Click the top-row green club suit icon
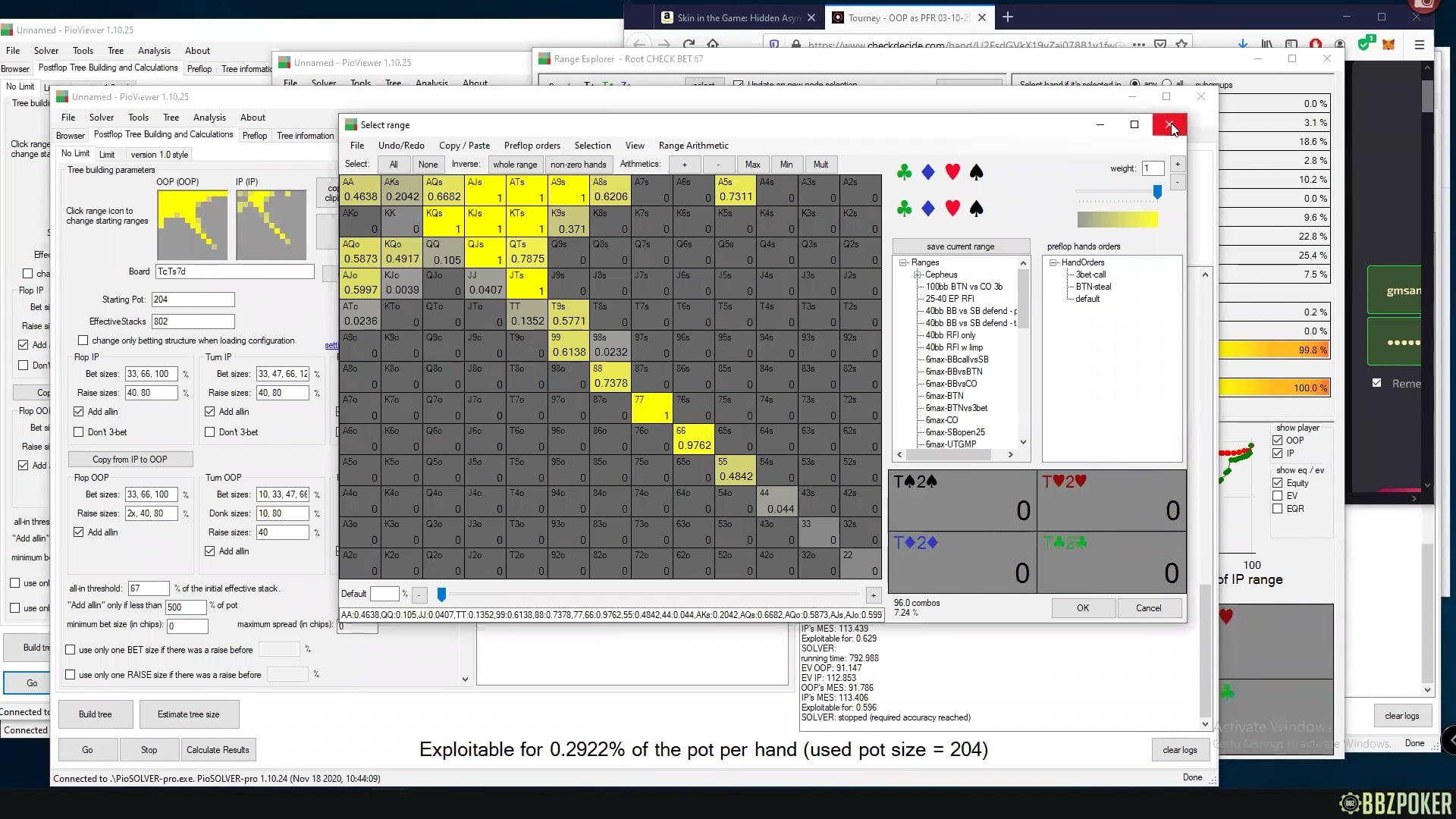This screenshot has height=819, width=1456. click(904, 173)
